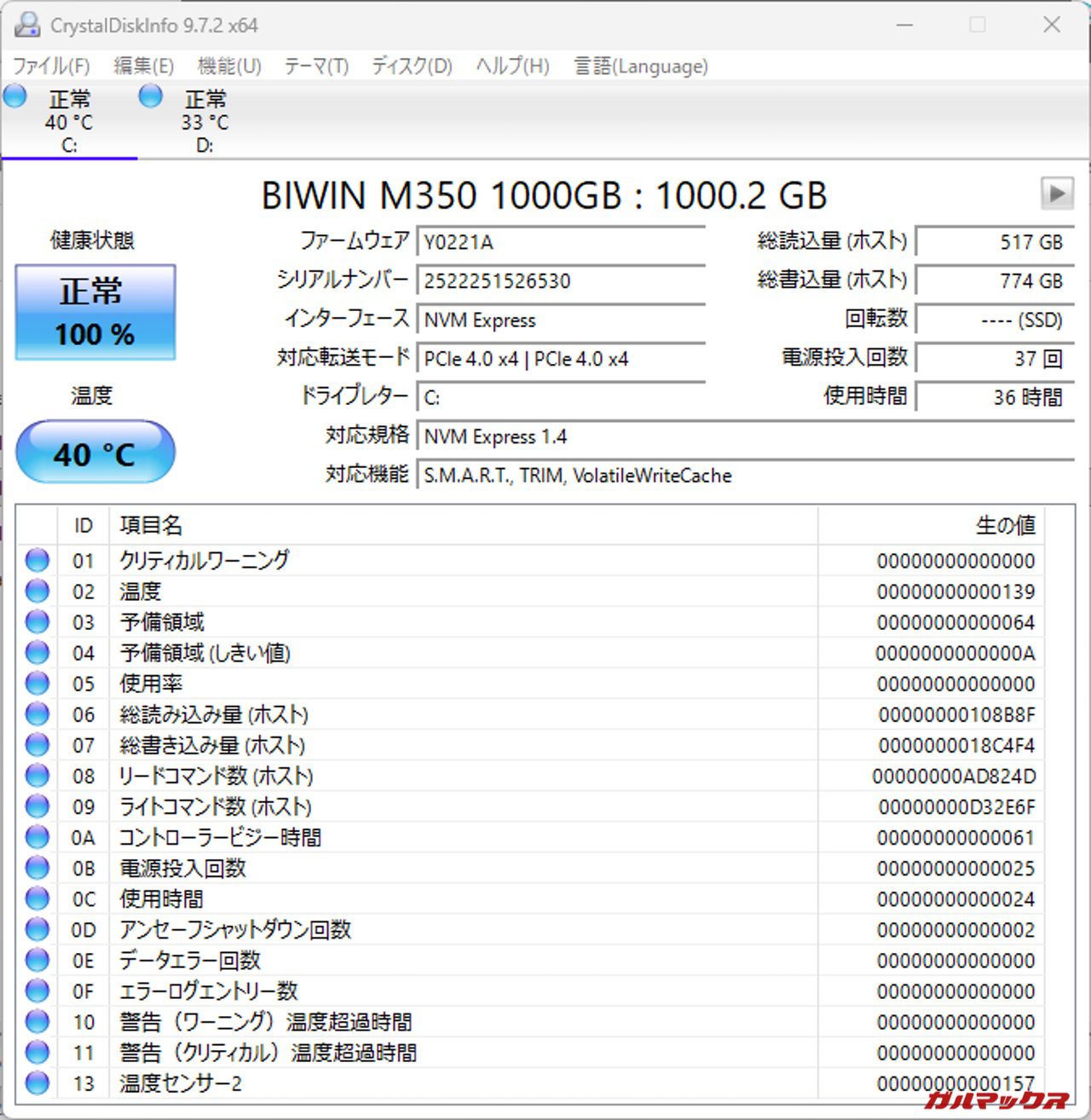The height and width of the screenshot is (1120, 1091).
Task: Click the serial number field
Action: (x=560, y=281)
